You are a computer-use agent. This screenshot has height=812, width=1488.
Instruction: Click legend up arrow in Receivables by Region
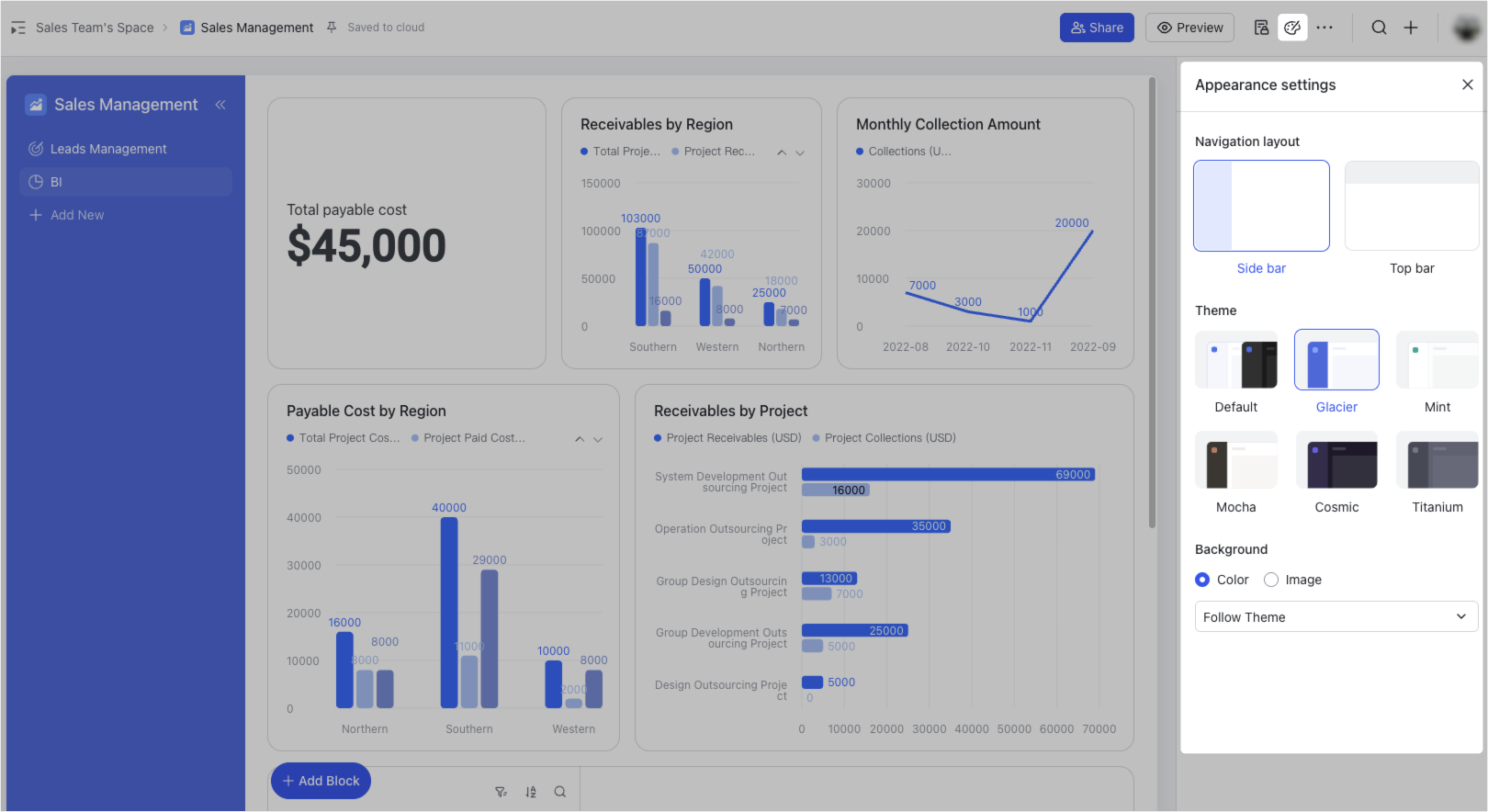pyautogui.click(x=782, y=152)
